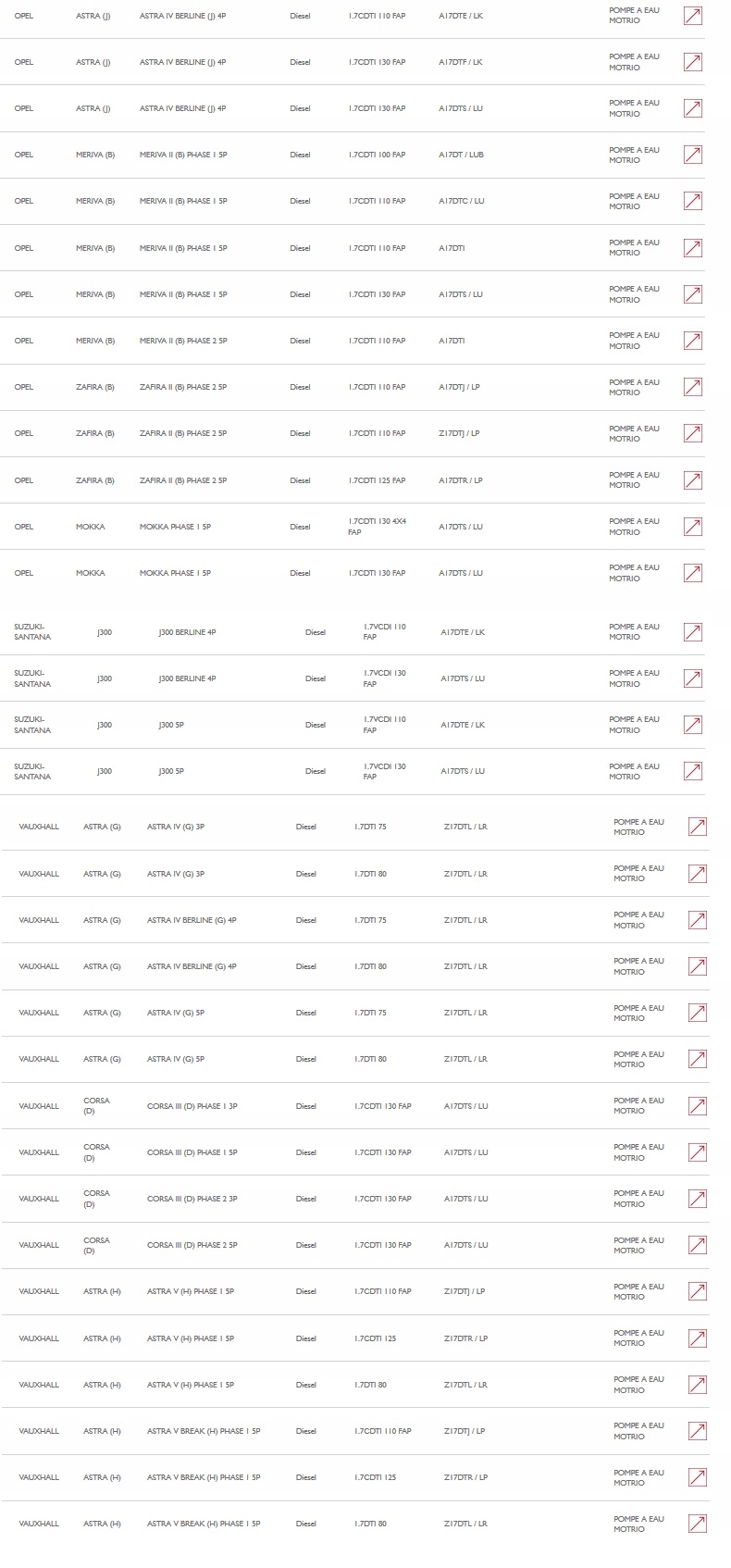The width and height of the screenshot is (731, 1568).
Task: Open arrow icon for Corsa III Phase 1 3P
Action: click(x=698, y=1106)
